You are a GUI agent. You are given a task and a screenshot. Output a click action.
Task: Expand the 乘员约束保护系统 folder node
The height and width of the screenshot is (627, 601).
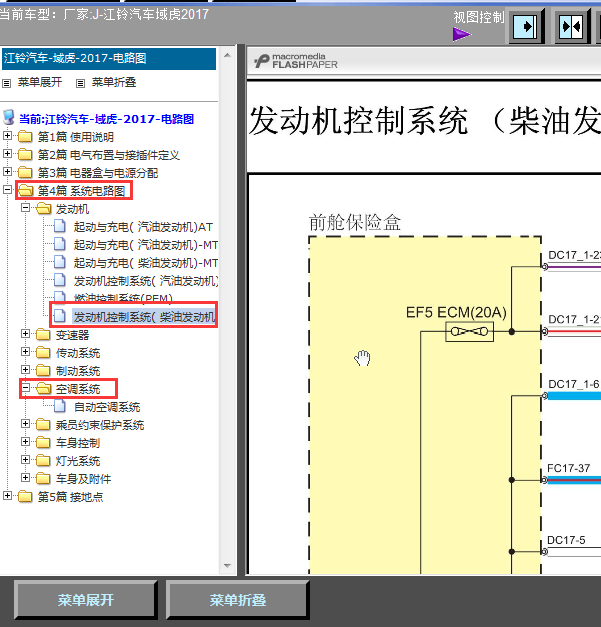click(26, 423)
